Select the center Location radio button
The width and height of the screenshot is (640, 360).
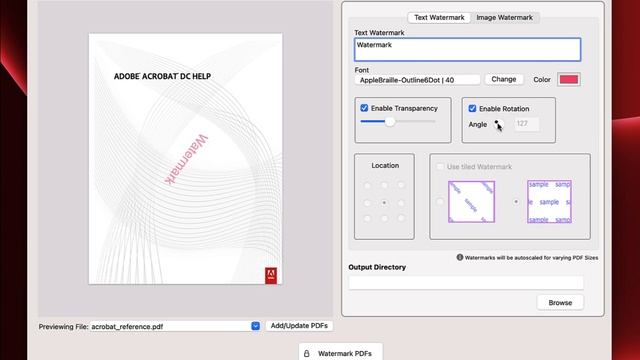[x=384, y=202]
